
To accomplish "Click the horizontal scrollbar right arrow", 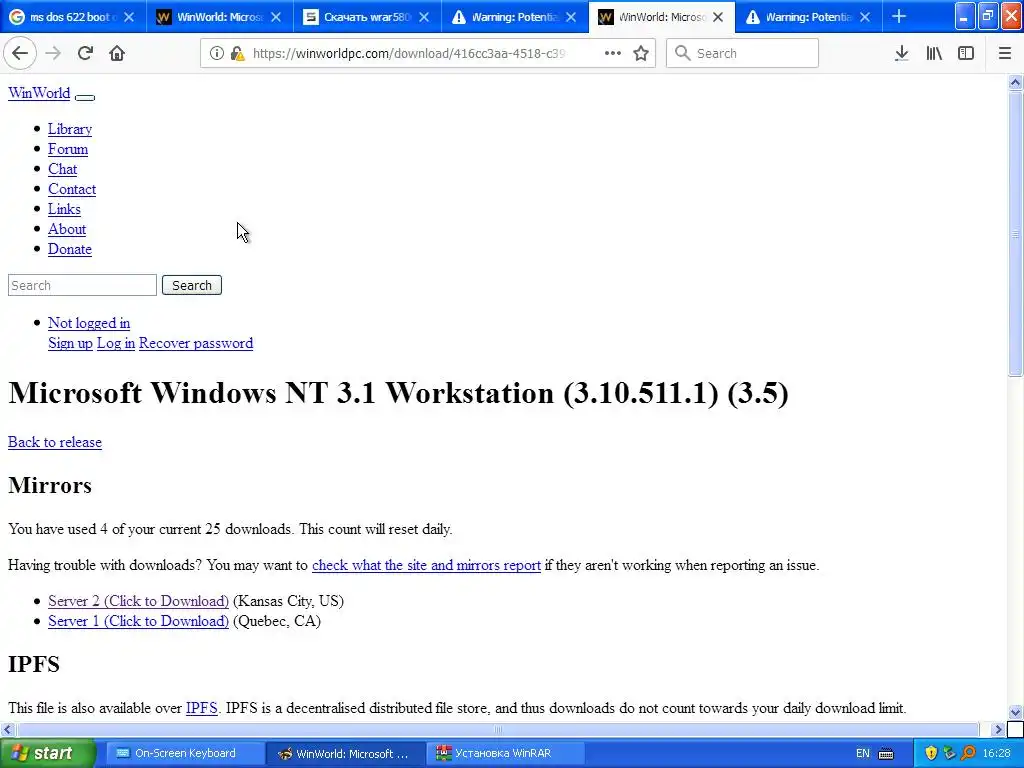I will tap(998, 729).
